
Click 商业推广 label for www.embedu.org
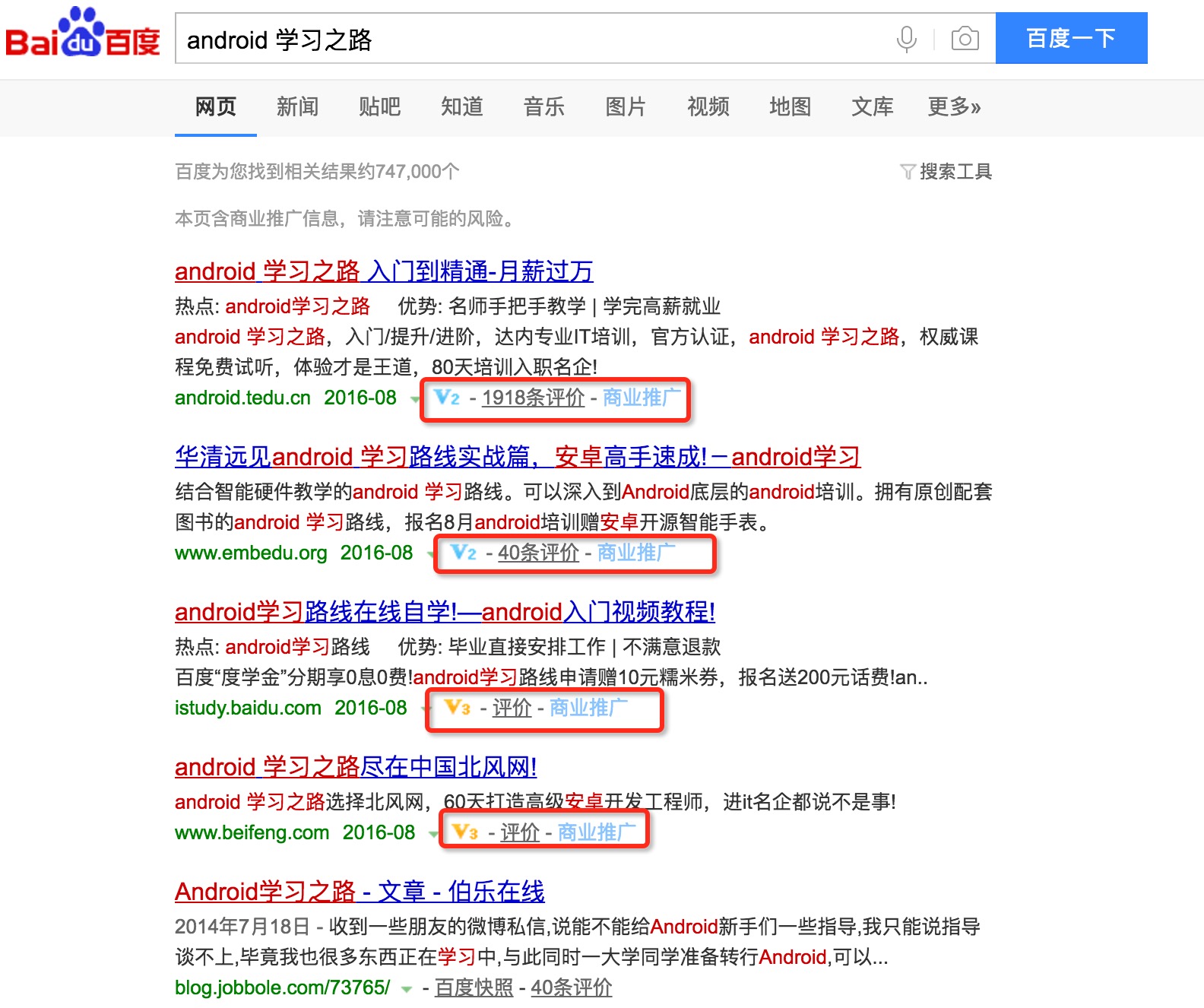636,553
